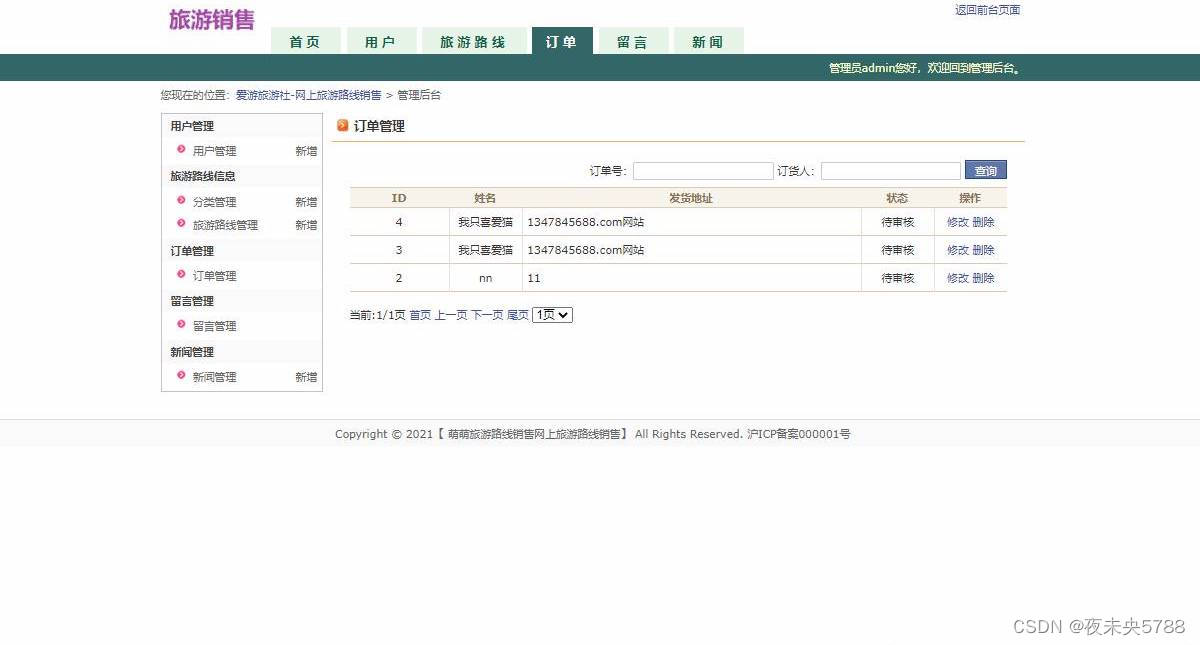Click the pink bullet icon beside 旅游路线管理

[181, 224]
